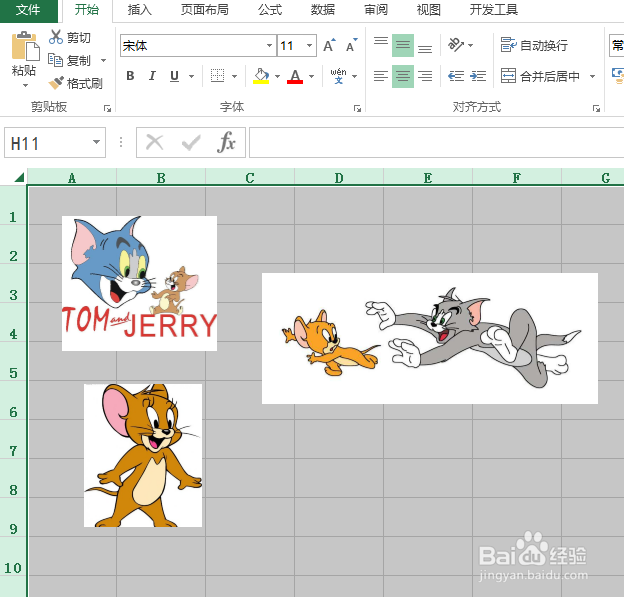Toggle middle vertical alignment
This screenshot has height=597, width=624.
pos(403,45)
